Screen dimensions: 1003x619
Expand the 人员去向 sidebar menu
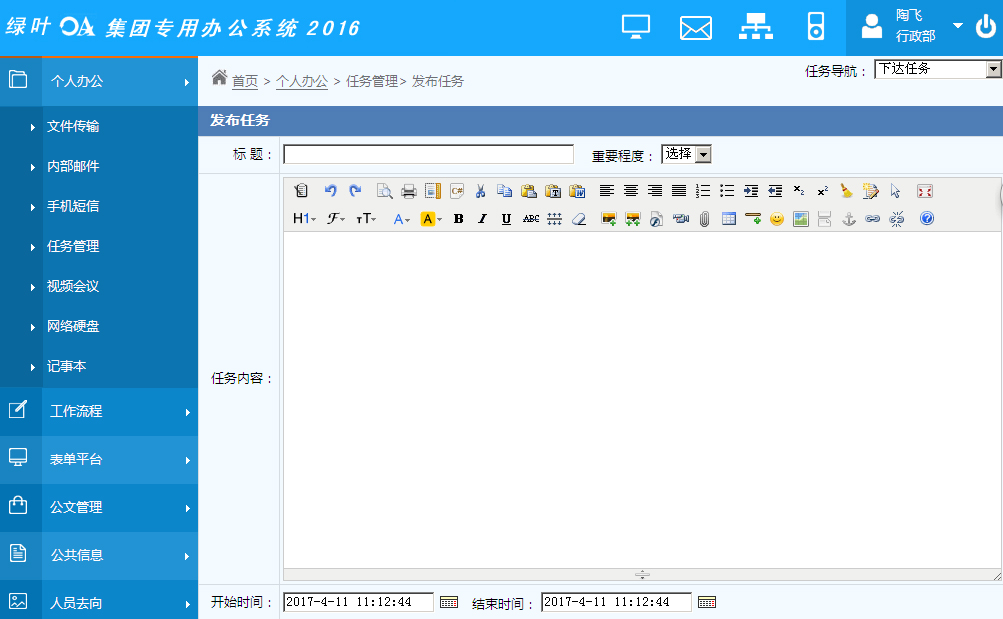[x=99, y=602]
